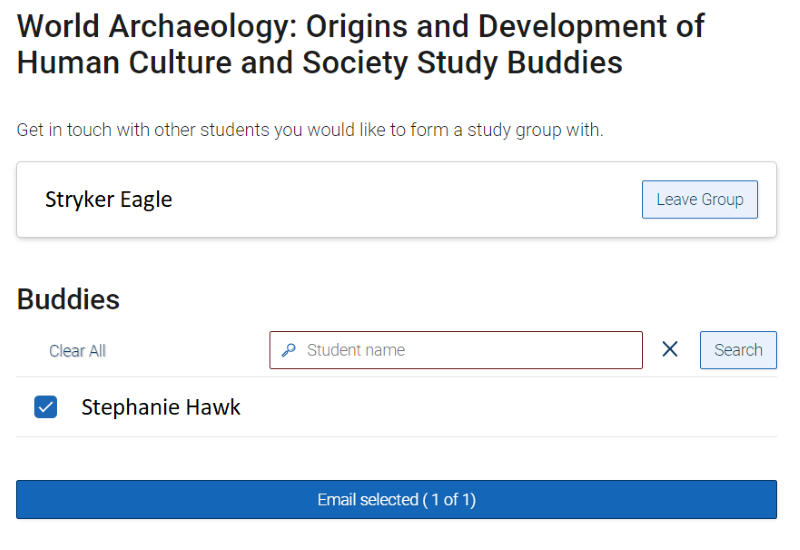Click the checkmark beside Stephanie Hawk
Image resolution: width=800 pixels, height=550 pixels.
pos(45,407)
